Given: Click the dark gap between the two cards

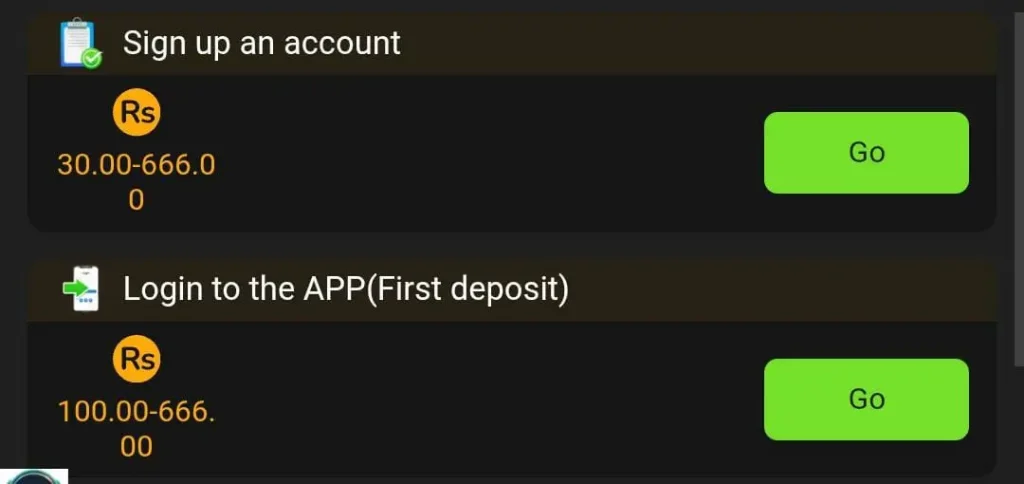Looking at the screenshot, I should 512,245.
